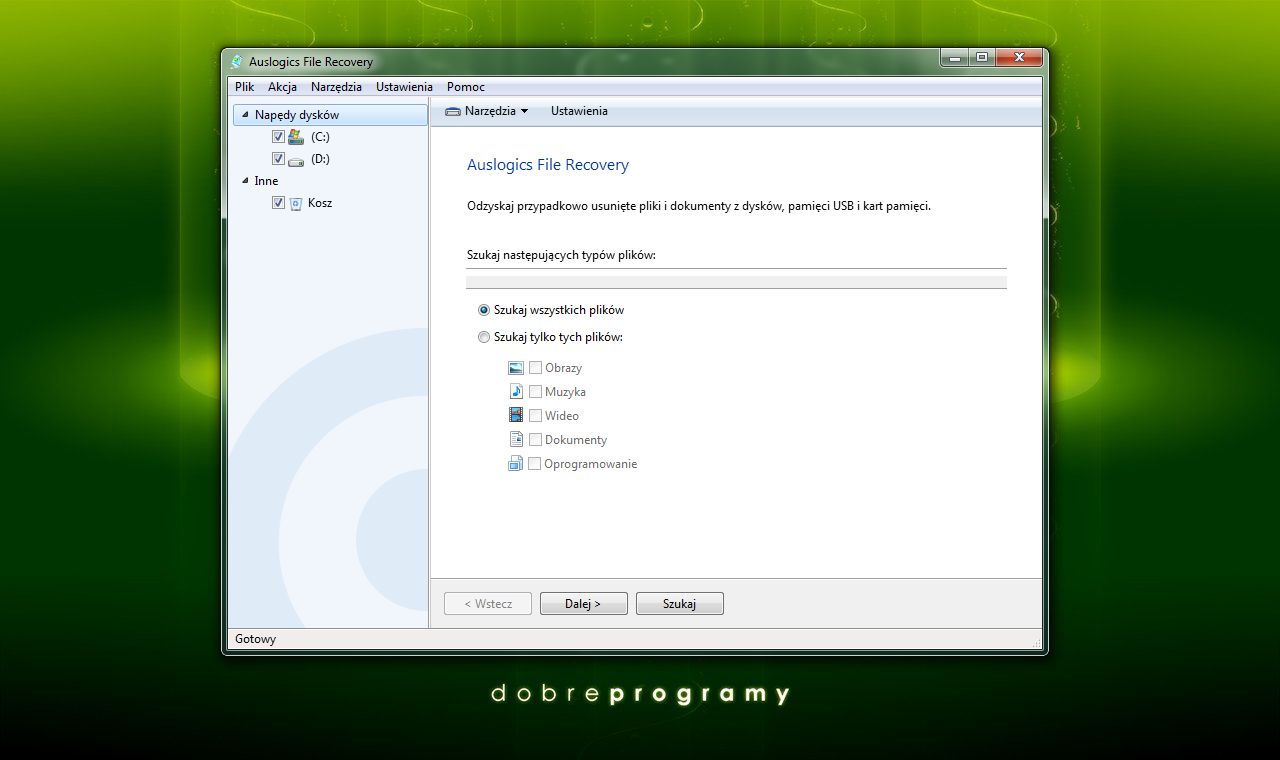Click the Dokumenty page icon
Screen dimensions: 1280x760
(x=516, y=440)
